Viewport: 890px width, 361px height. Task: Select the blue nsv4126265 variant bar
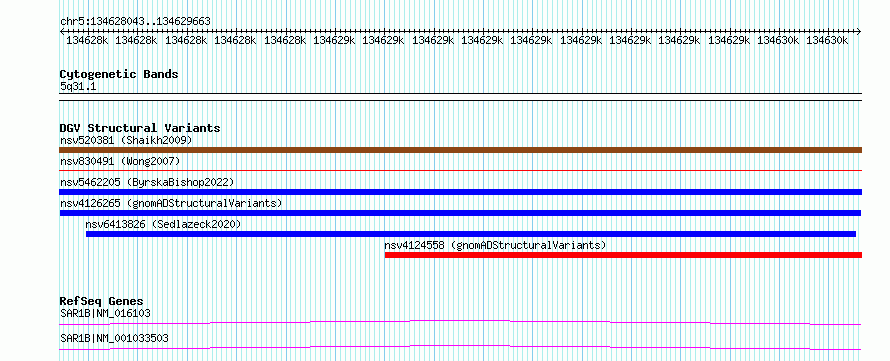coord(460,213)
